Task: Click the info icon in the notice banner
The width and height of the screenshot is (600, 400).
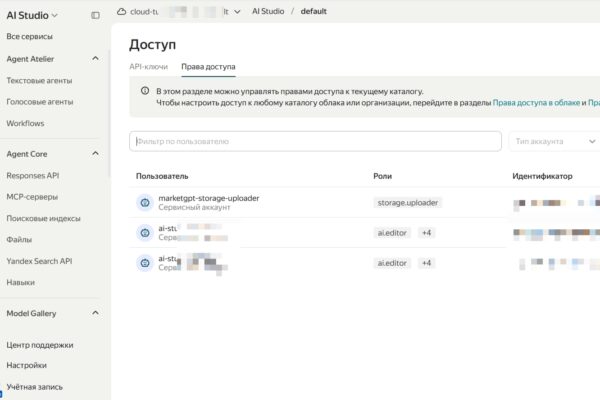Action: click(145, 91)
